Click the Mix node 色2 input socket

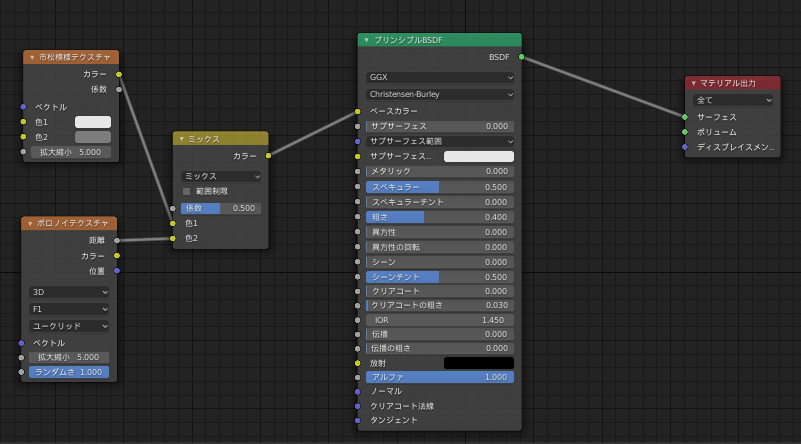[173, 239]
